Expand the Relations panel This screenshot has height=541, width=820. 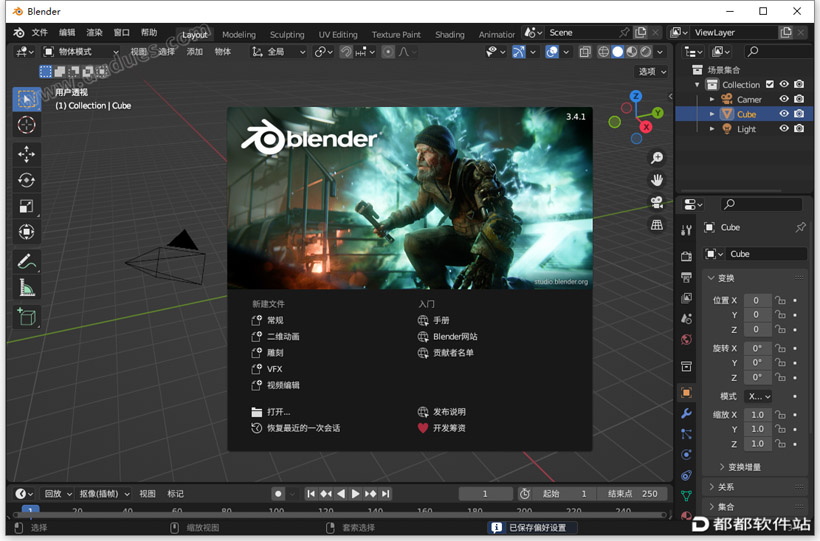(x=721, y=487)
